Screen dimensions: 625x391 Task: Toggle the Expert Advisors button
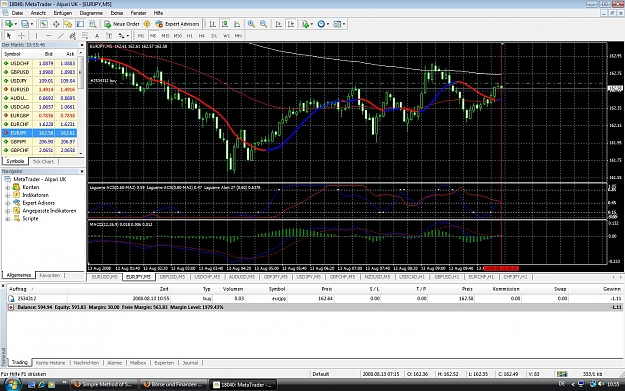(177, 24)
